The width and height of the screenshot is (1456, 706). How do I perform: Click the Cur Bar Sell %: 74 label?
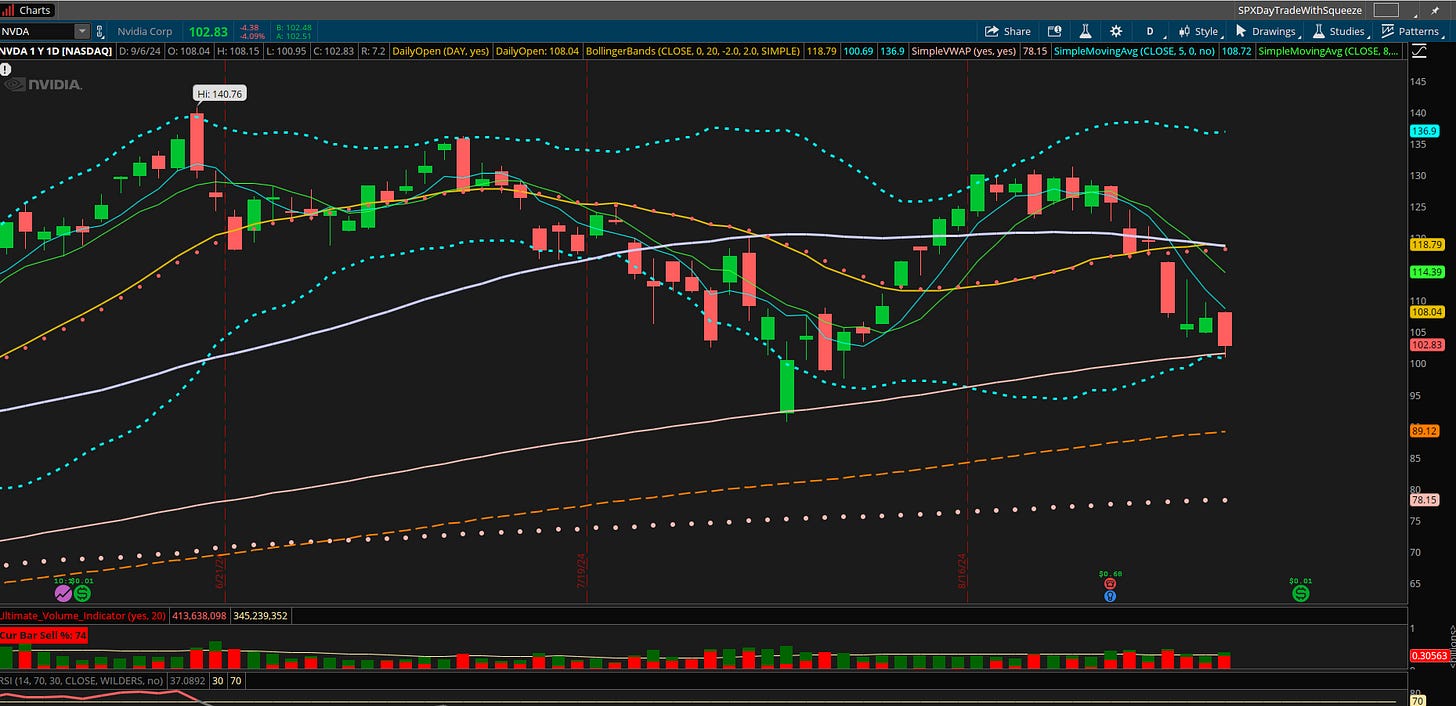(x=43, y=635)
